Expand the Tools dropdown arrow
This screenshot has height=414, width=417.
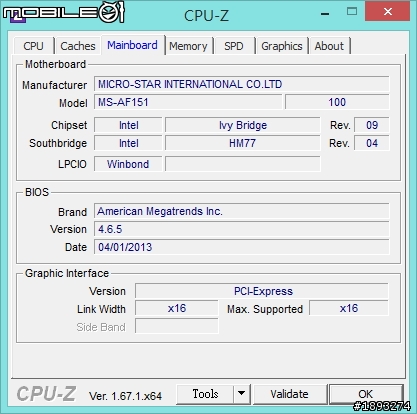point(242,394)
